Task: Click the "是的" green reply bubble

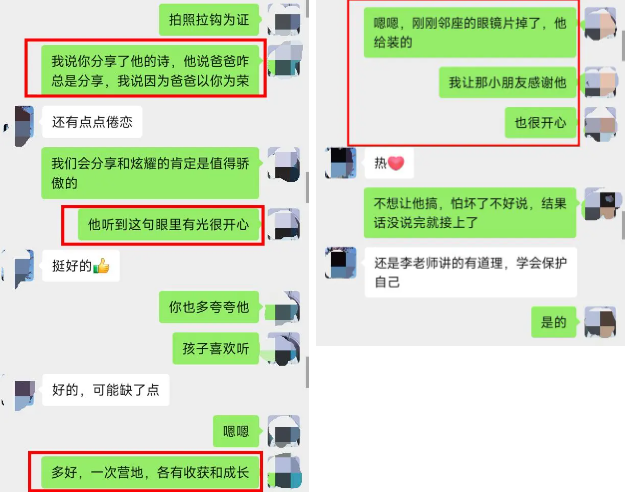Action: pos(554,322)
